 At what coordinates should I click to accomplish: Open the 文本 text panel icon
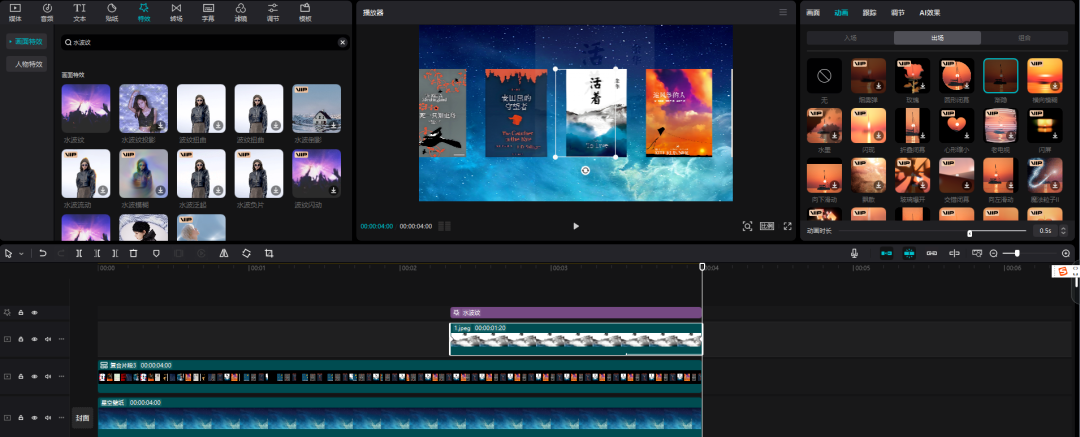80,12
